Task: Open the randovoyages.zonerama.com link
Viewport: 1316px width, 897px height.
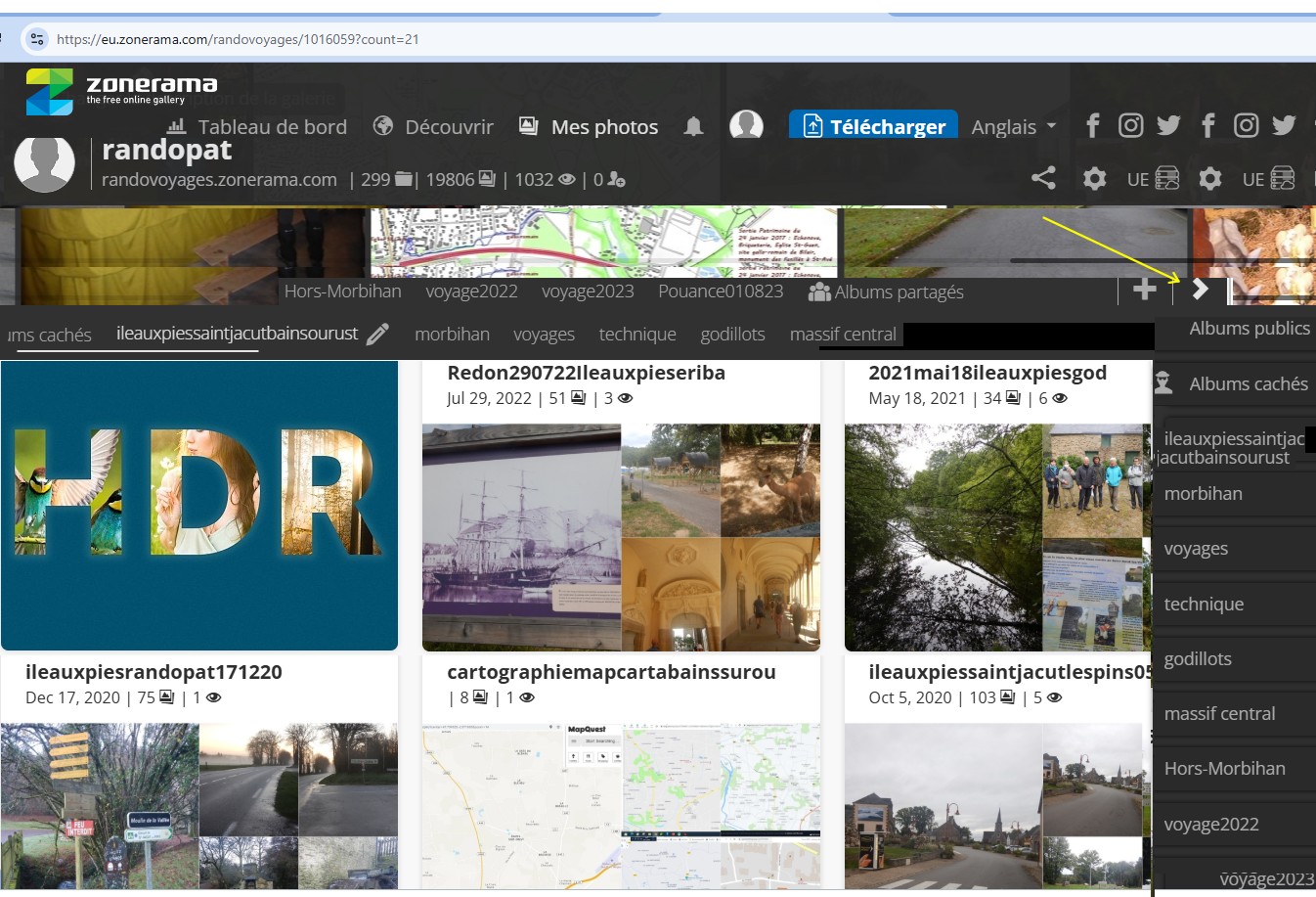Action: (219, 180)
